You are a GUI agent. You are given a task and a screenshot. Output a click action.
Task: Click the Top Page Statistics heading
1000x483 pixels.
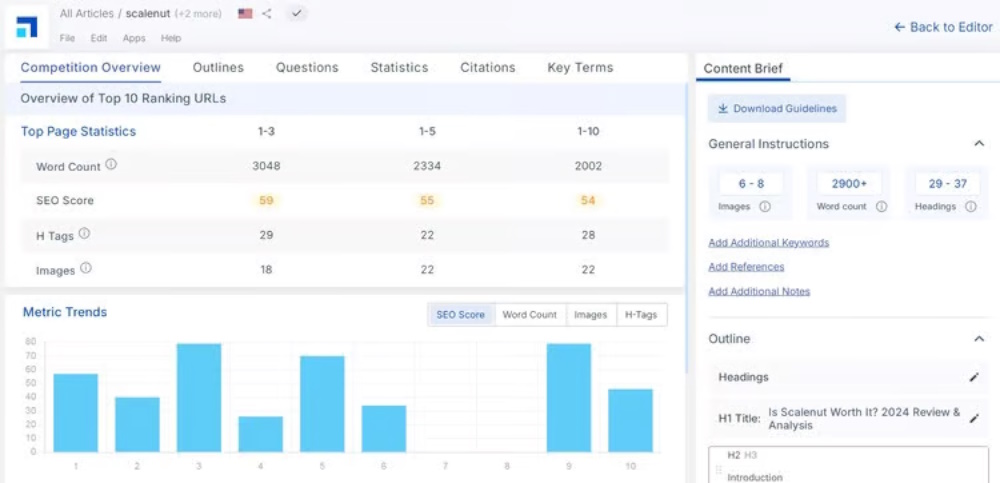point(78,131)
